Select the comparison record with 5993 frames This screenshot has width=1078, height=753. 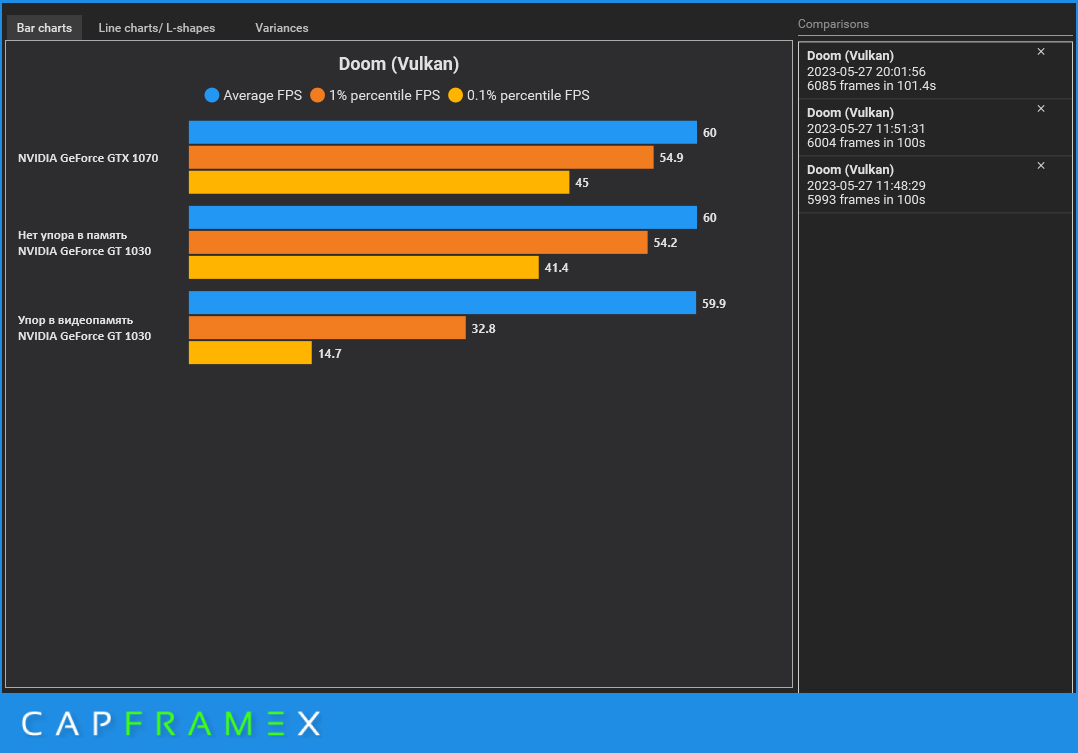[935, 185]
